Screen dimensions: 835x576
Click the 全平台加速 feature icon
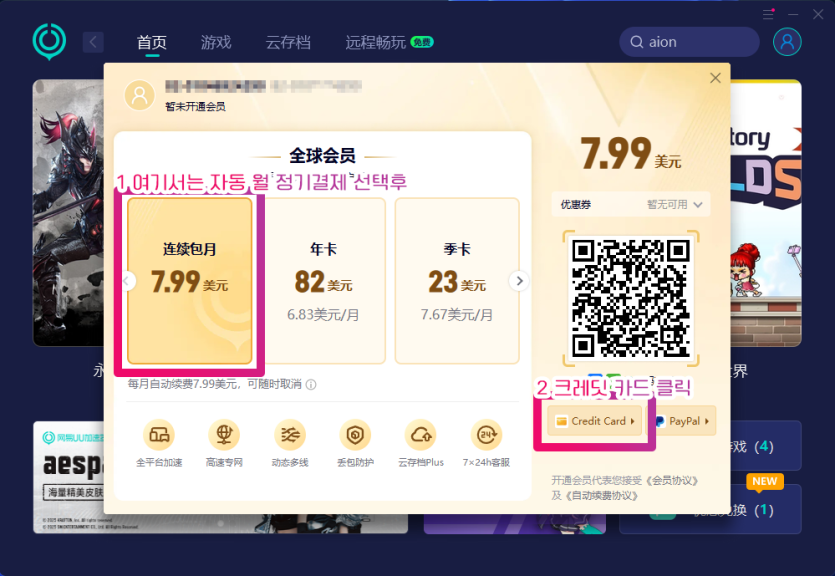pyautogui.click(x=159, y=435)
